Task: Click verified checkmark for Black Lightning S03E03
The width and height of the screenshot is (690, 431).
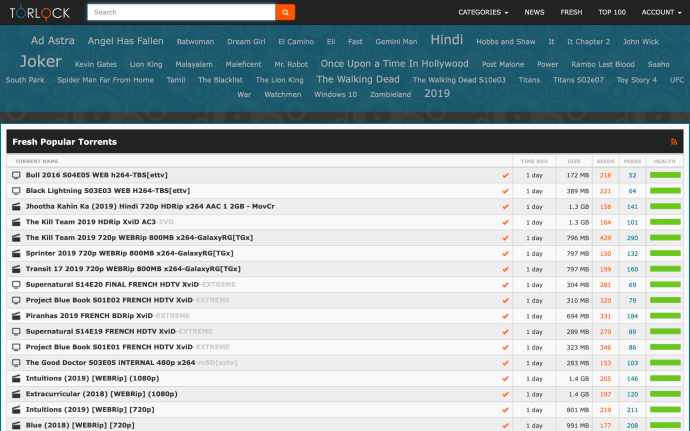Action: point(505,190)
